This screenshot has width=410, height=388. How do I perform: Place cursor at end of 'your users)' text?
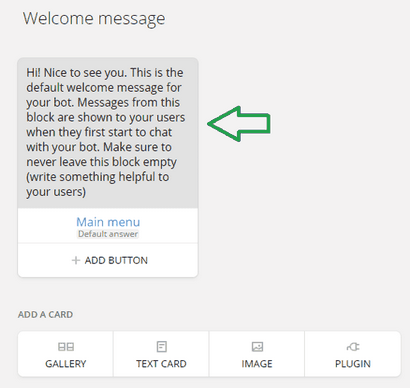86,192
